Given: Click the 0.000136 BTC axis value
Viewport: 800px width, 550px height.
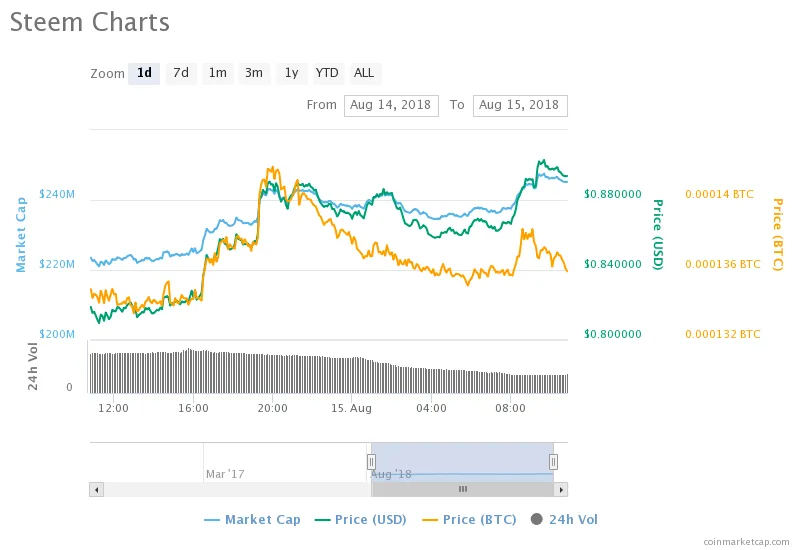Looking at the screenshot, I should coord(723,264).
